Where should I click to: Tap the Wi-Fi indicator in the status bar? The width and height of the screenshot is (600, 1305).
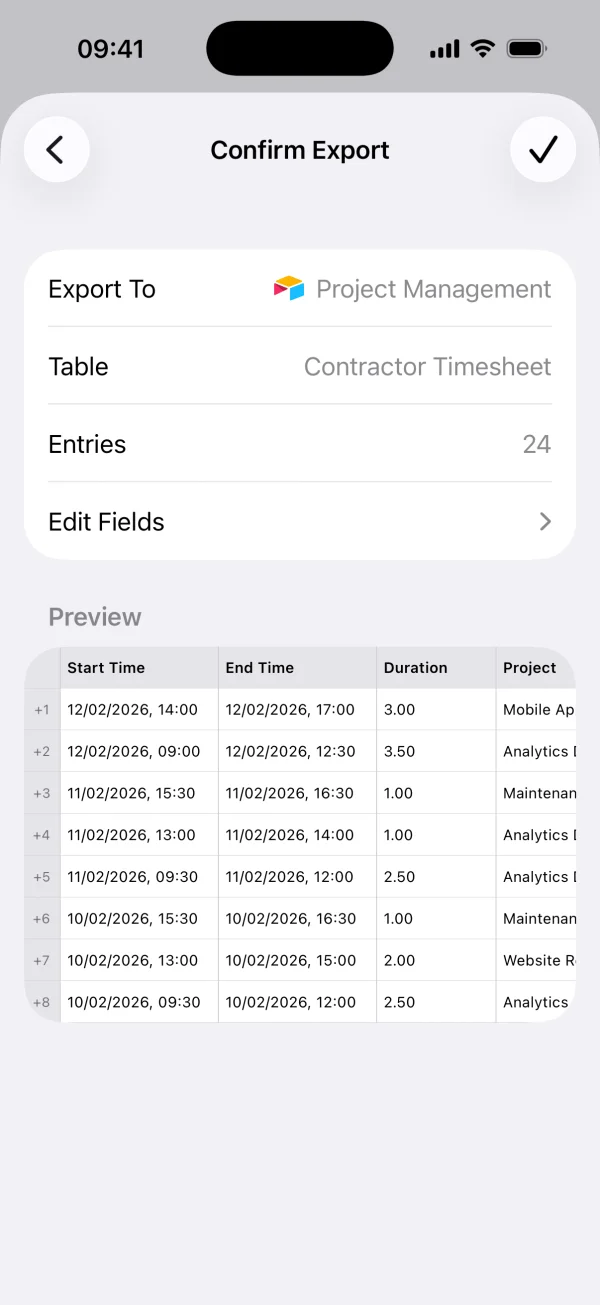click(x=482, y=47)
